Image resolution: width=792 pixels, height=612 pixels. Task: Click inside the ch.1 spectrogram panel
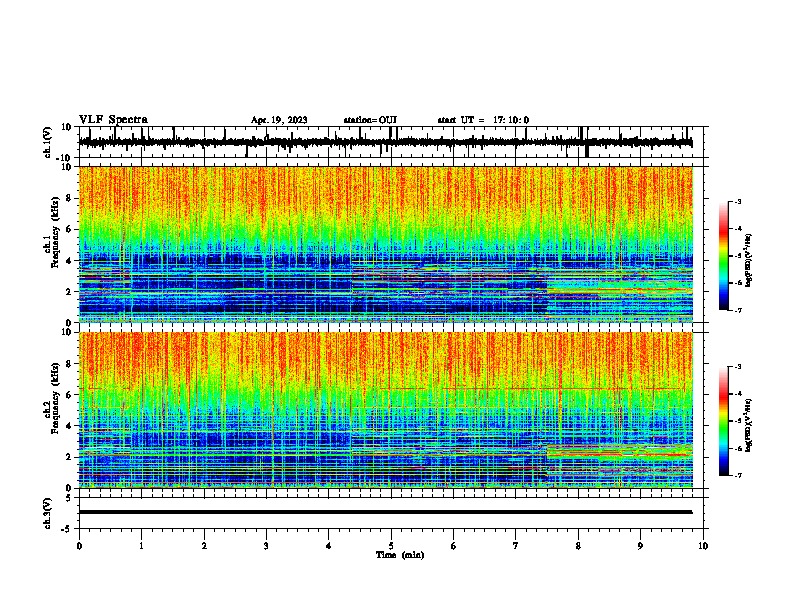386,244
